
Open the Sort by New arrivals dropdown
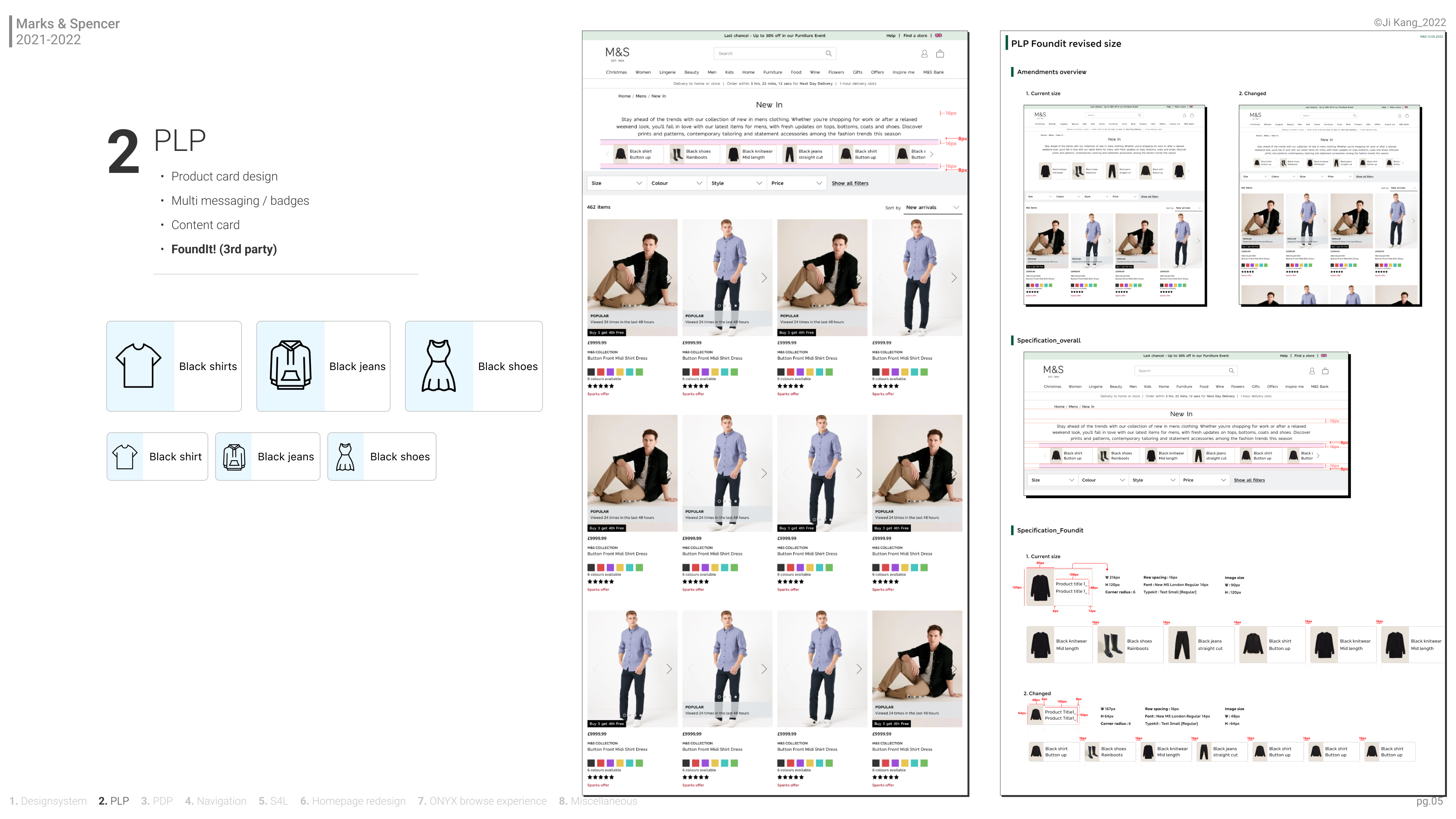pyautogui.click(x=933, y=207)
